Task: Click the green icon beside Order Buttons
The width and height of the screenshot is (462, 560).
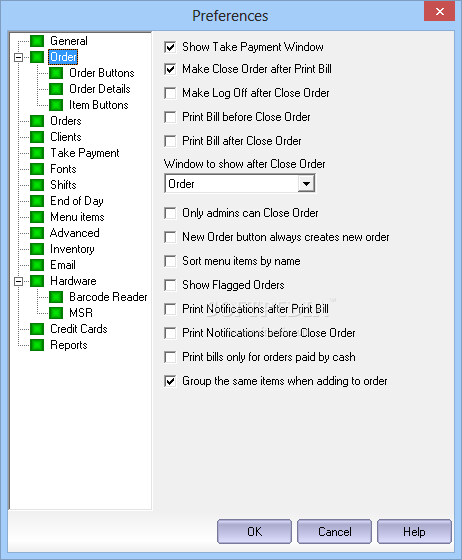Action: point(56,73)
